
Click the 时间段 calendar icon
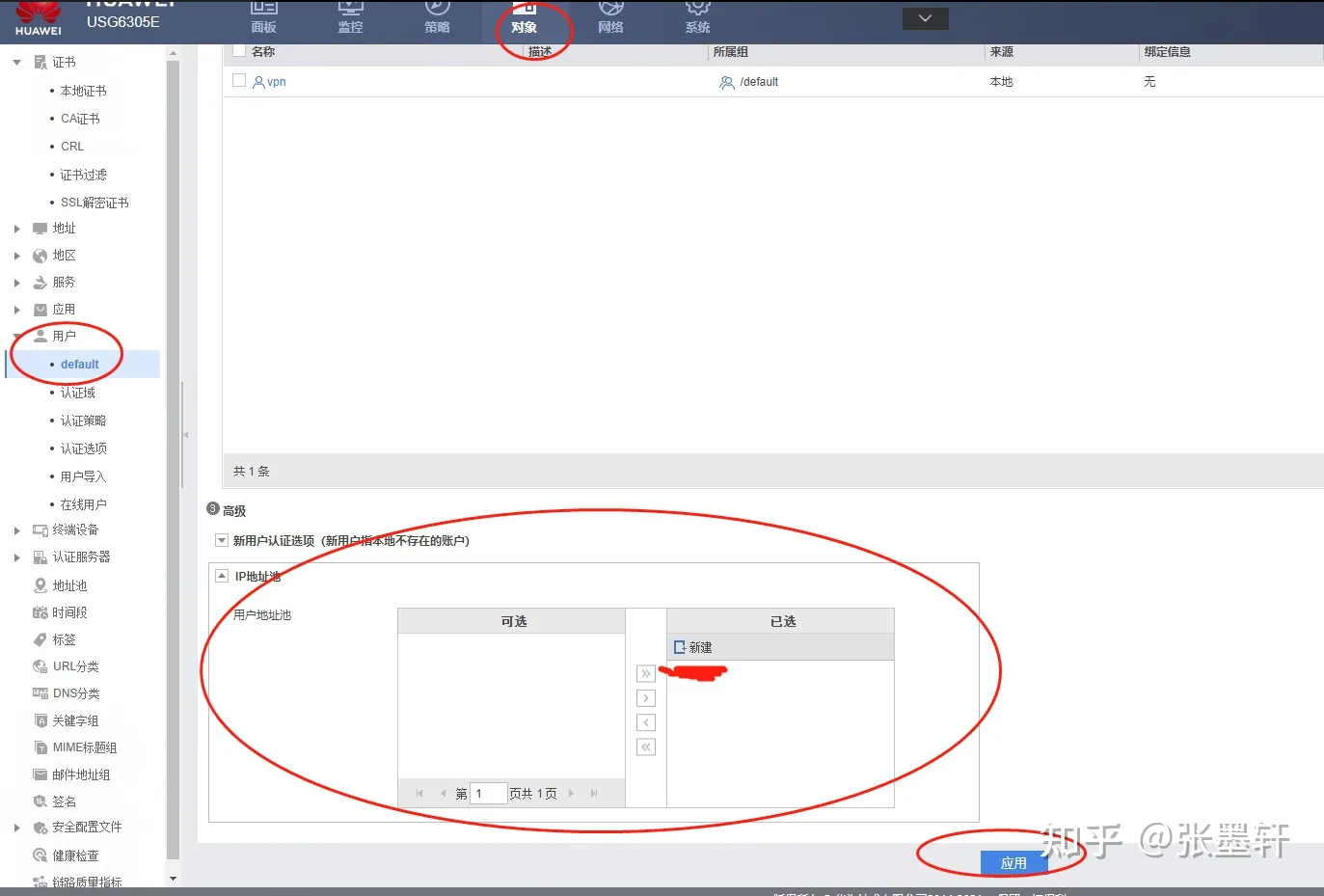pyautogui.click(x=41, y=612)
